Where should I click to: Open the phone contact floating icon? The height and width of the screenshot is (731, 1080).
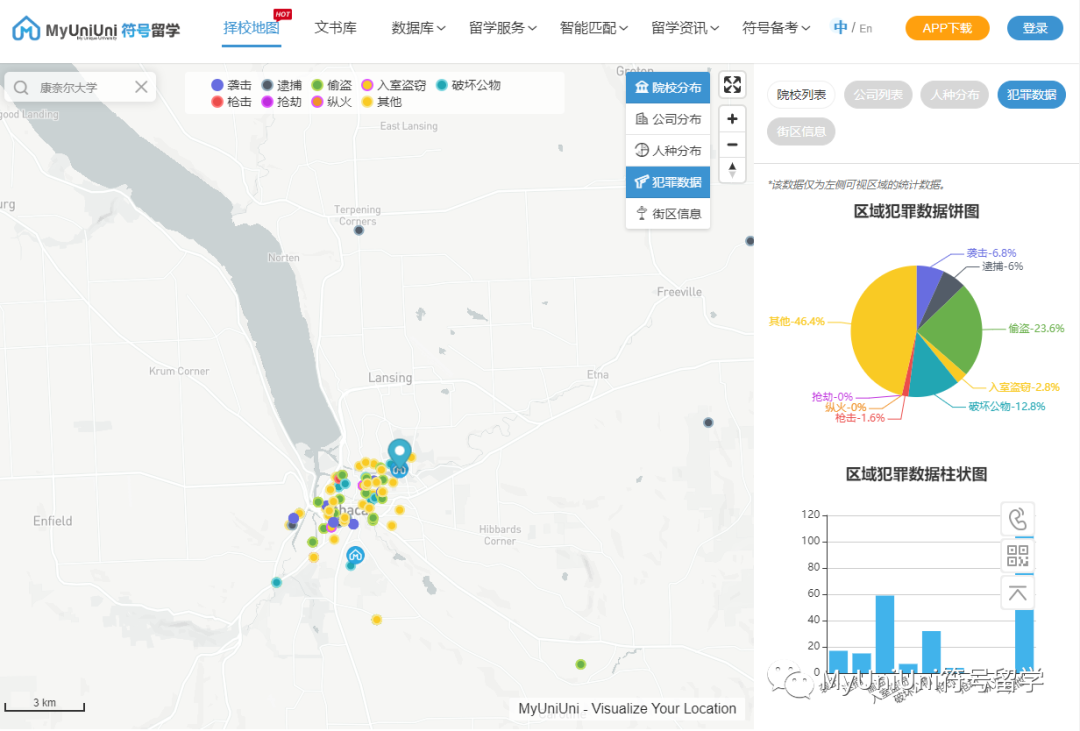pyautogui.click(x=1017, y=518)
